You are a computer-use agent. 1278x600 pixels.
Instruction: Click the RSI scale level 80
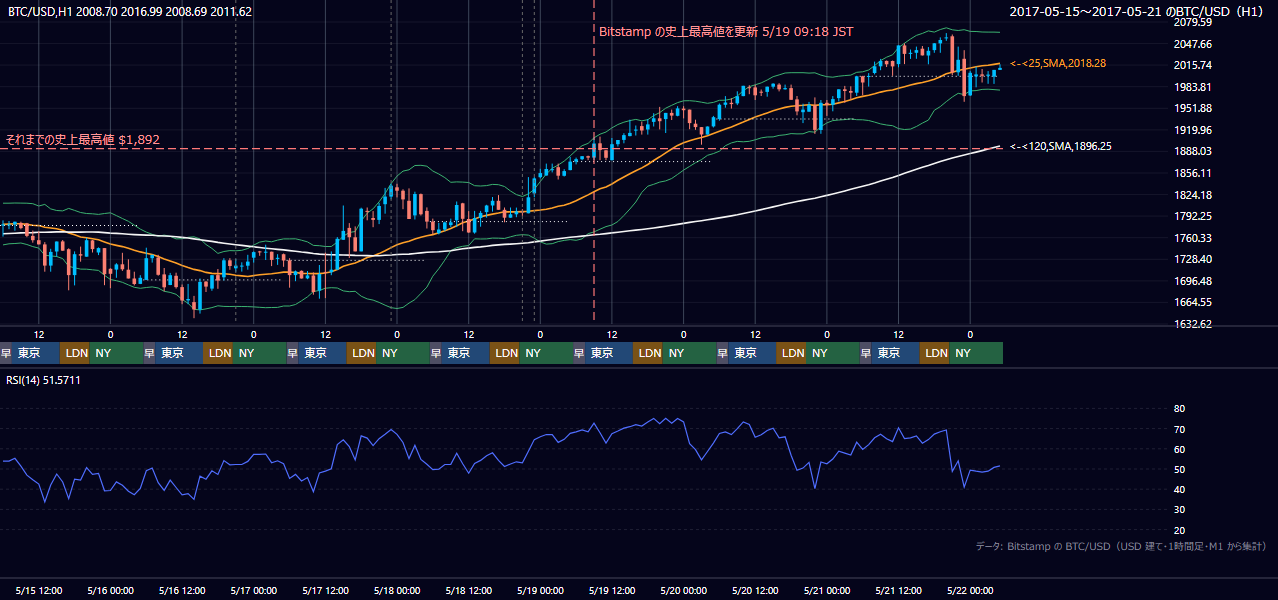point(1179,409)
